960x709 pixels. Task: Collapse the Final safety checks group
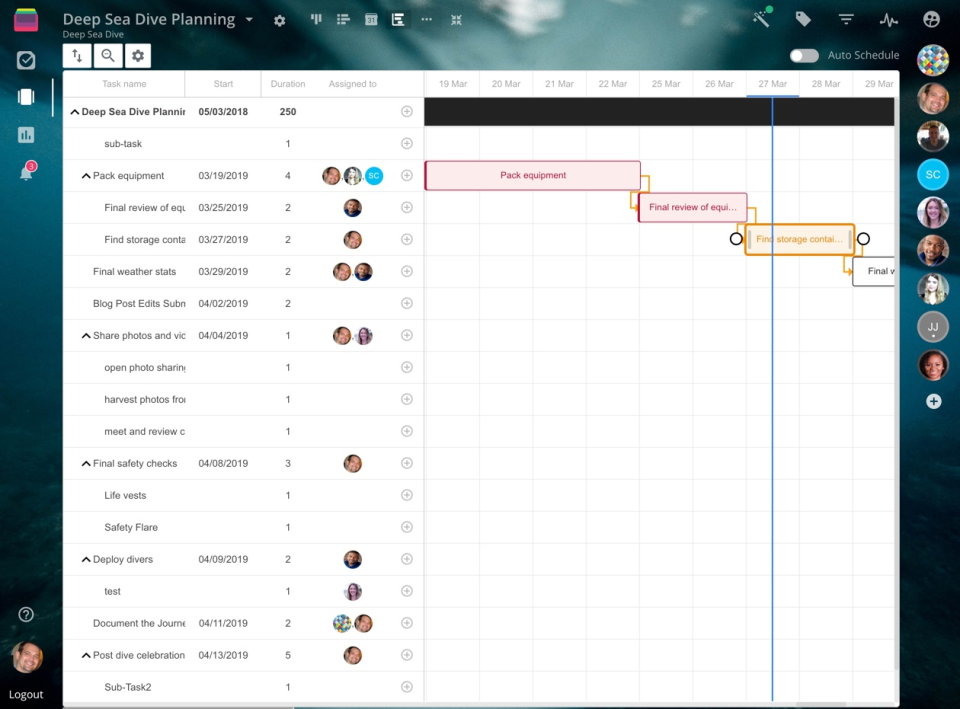86,463
